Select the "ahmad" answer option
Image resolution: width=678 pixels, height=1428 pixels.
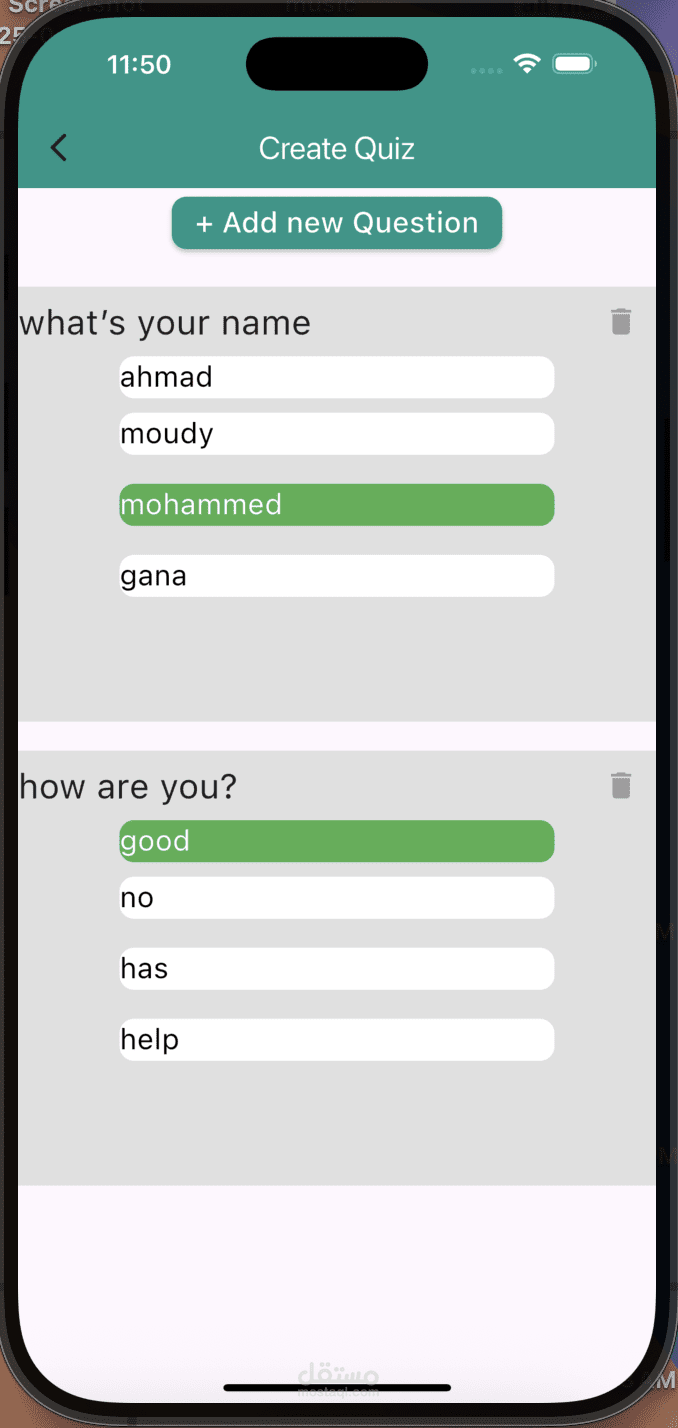pyautogui.click(x=336, y=377)
